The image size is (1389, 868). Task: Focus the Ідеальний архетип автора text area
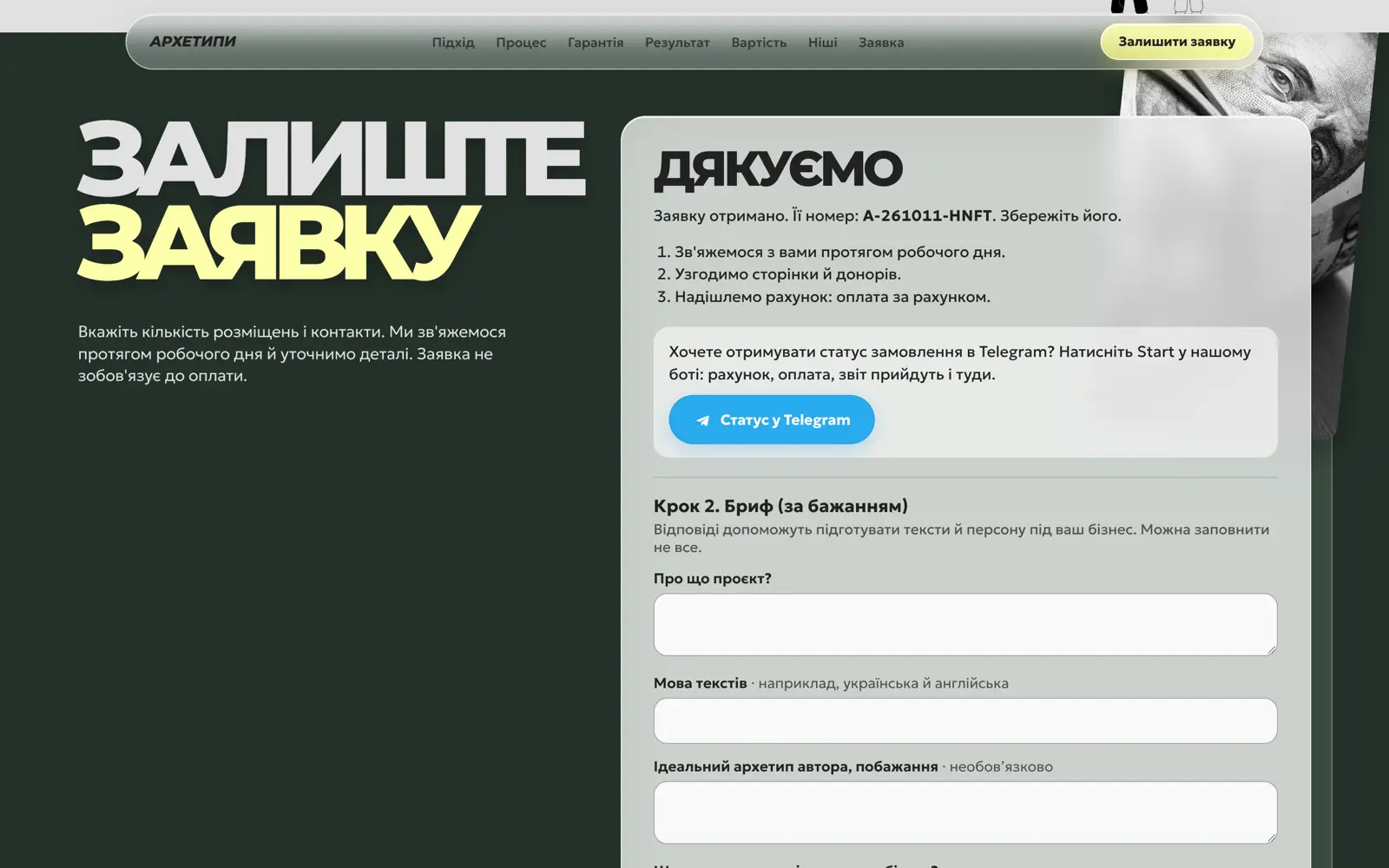point(965,812)
